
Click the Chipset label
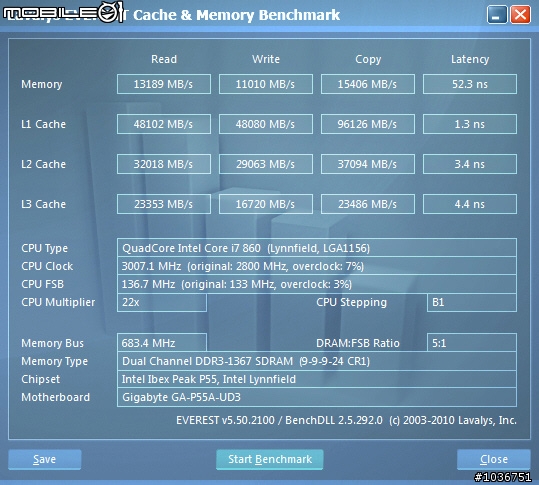point(41,379)
